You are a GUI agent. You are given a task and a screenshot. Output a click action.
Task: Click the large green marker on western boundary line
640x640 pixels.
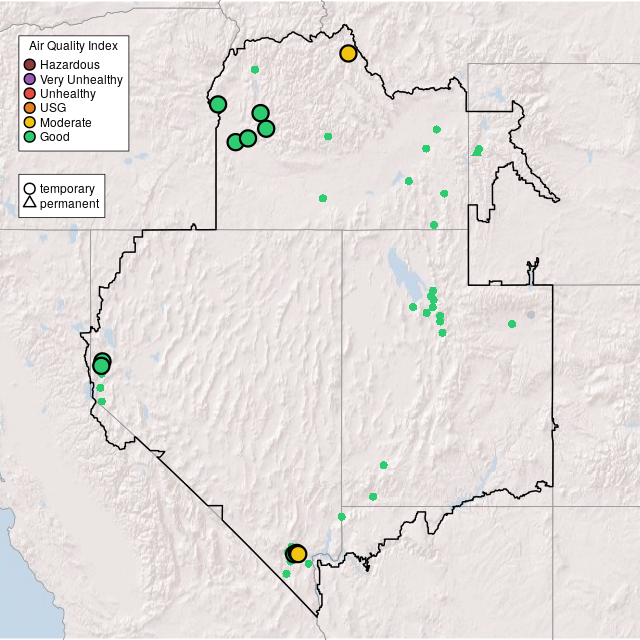pos(218,104)
